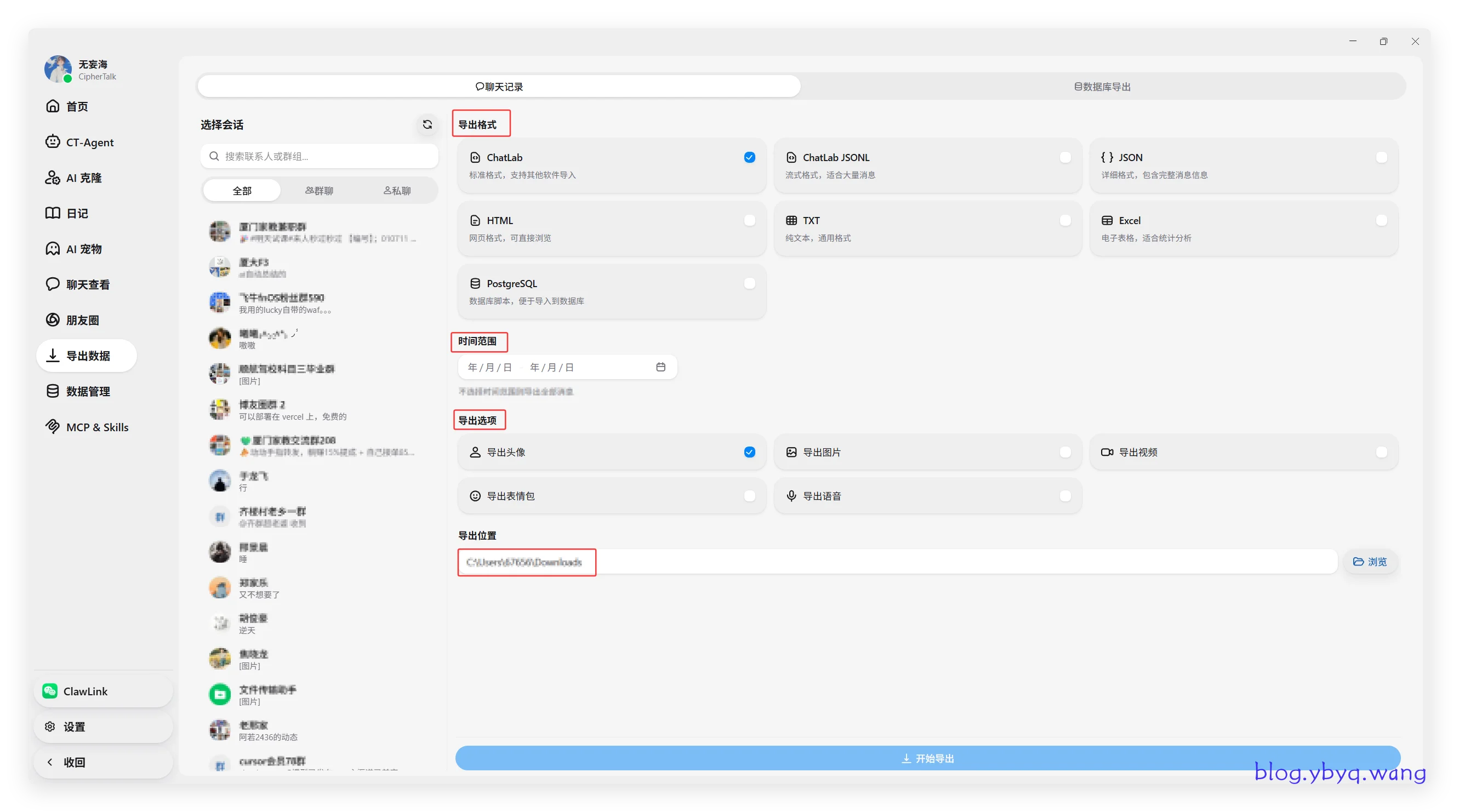Disable the 导出头像 option
This screenshot has width=1459, height=812.
611,451
